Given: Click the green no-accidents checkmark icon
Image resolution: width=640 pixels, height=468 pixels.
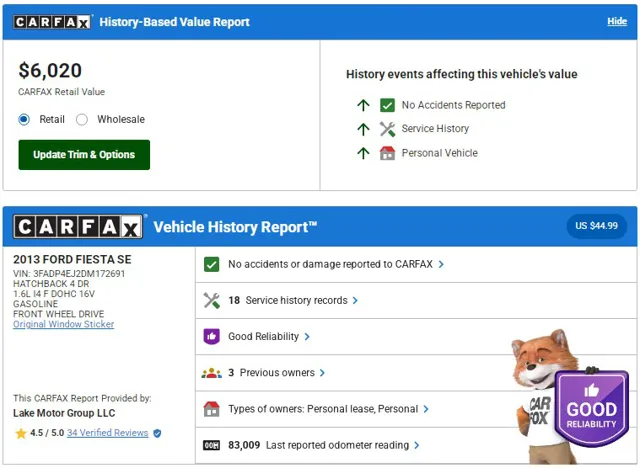Looking at the screenshot, I should coord(211,264).
